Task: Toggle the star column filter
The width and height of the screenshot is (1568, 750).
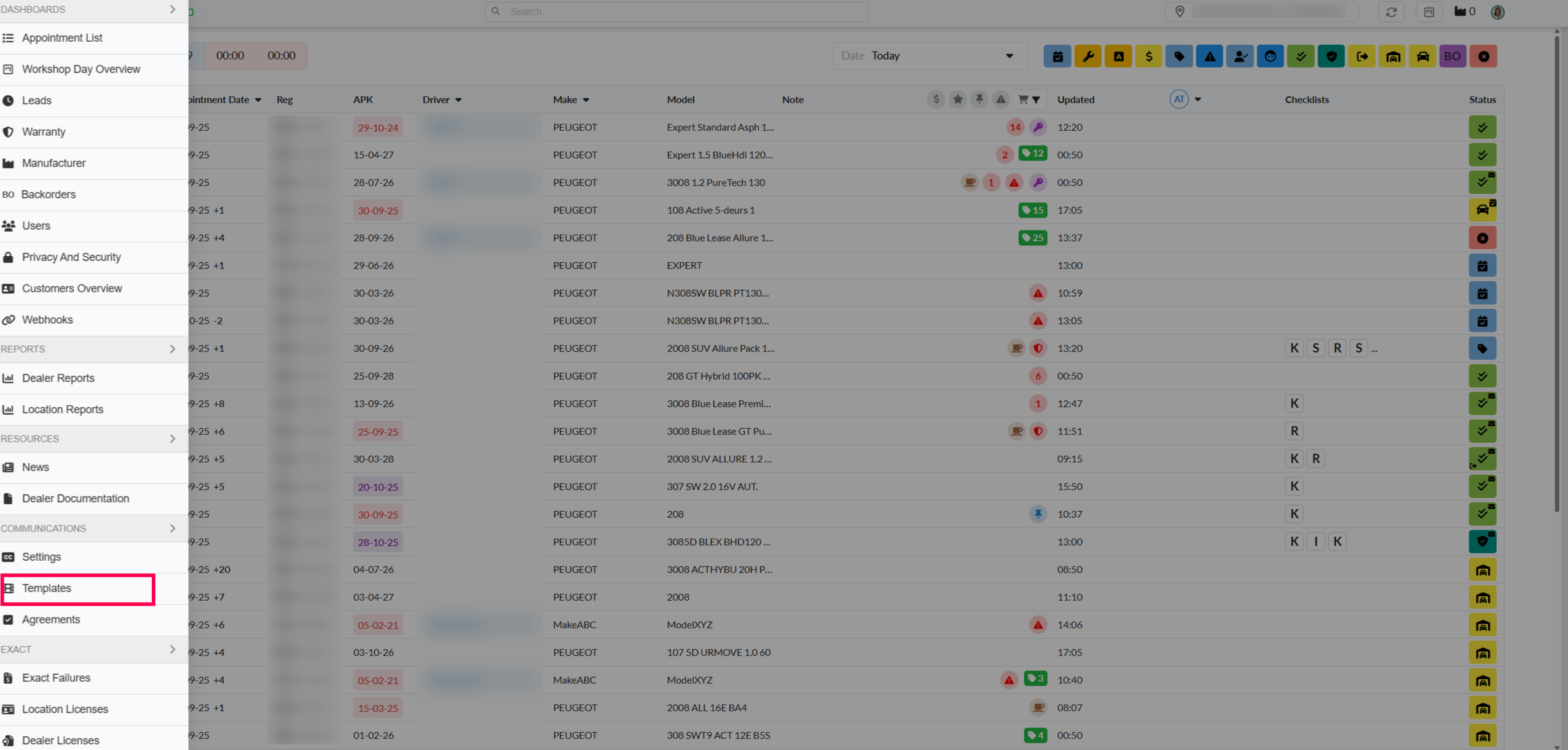Action: coord(957,100)
